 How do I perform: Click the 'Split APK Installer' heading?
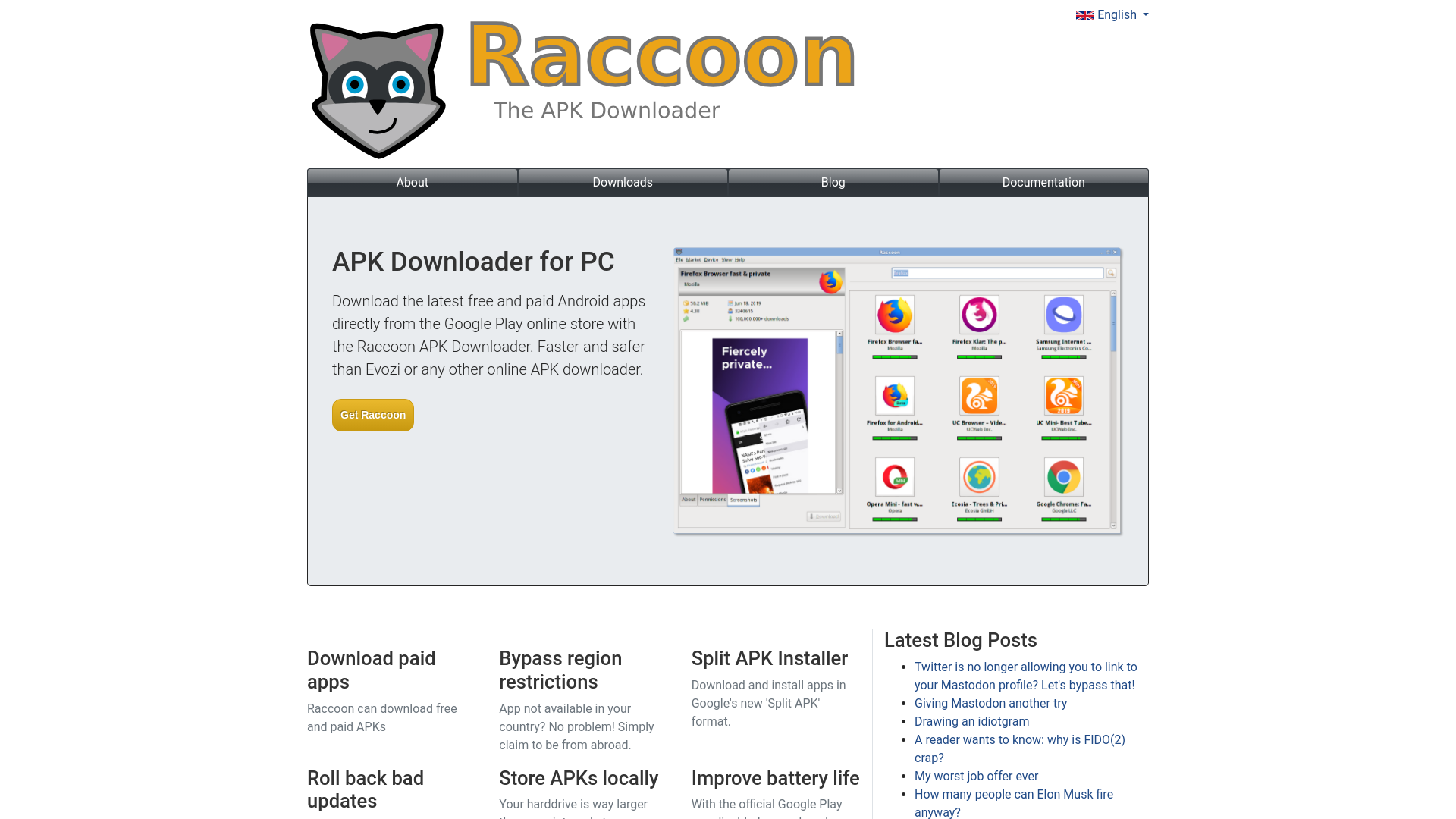pos(769,658)
